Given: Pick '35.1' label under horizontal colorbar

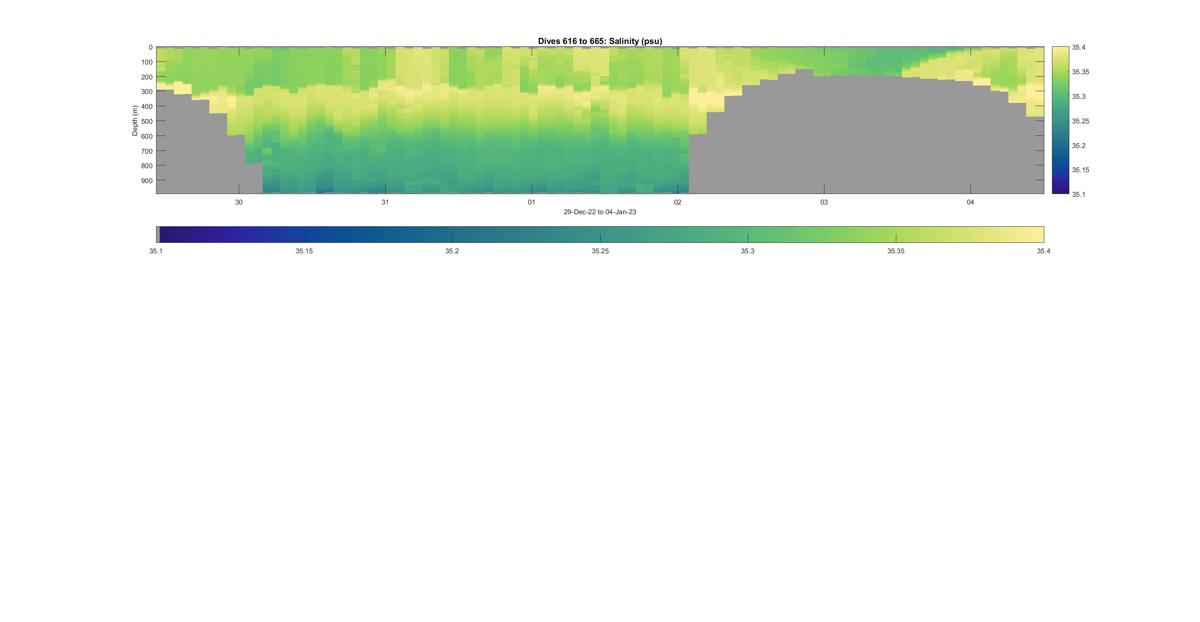Looking at the screenshot, I should 156,251.
